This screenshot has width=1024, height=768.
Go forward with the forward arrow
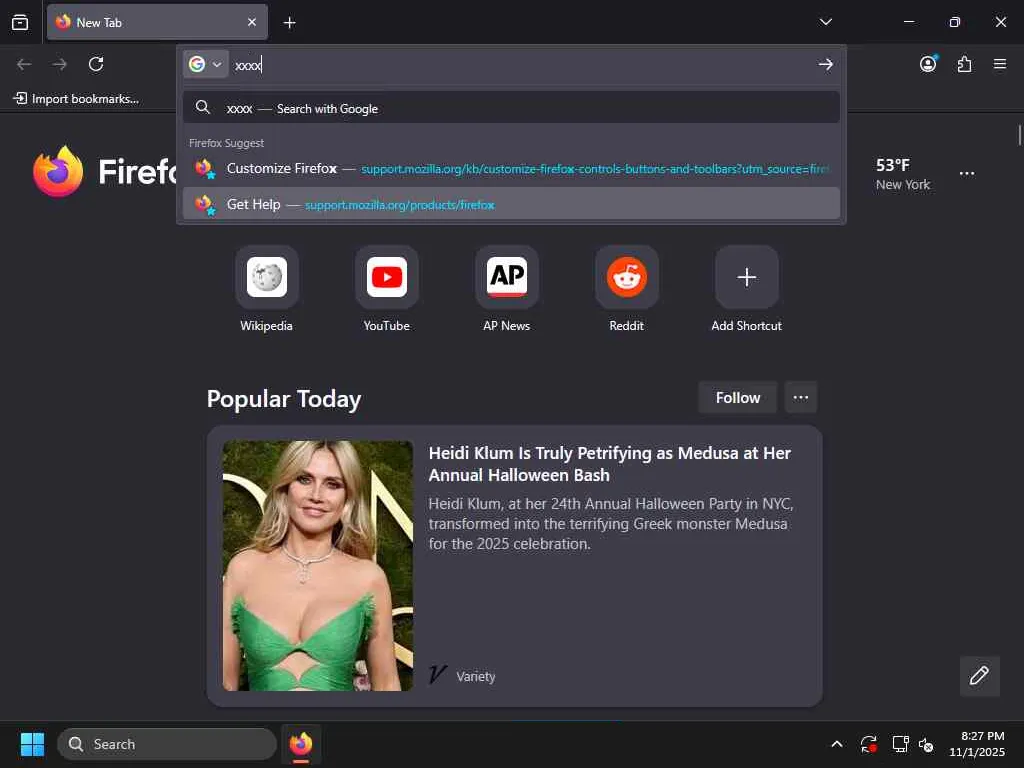[60, 64]
